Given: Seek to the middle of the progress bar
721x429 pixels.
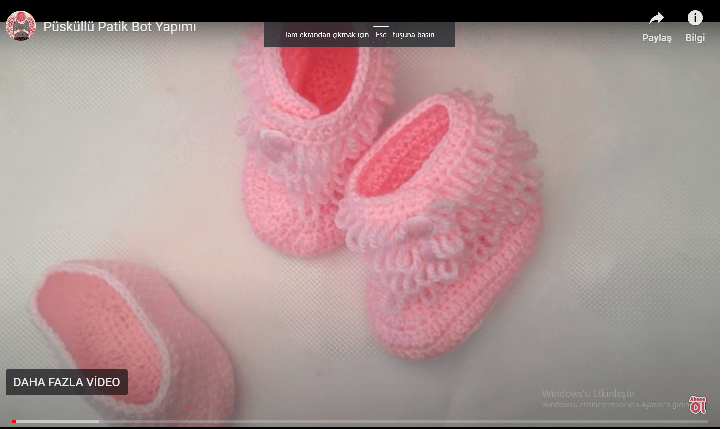Looking at the screenshot, I should coord(360,421).
